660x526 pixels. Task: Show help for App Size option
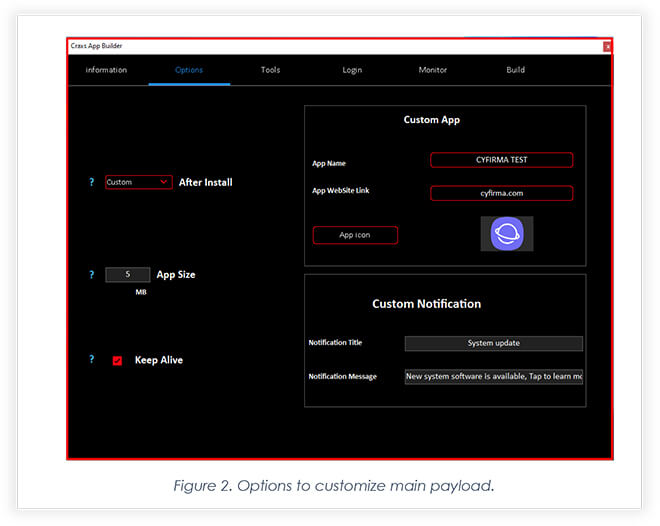click(92, 275)
